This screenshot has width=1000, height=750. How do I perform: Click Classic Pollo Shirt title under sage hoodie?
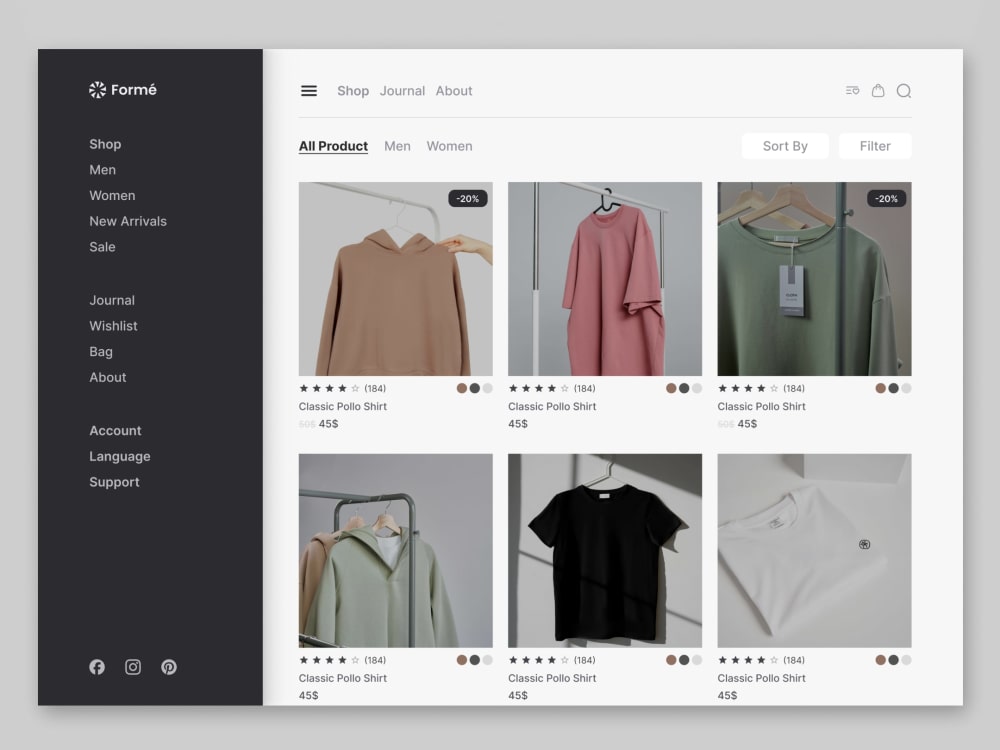point(342,679)
